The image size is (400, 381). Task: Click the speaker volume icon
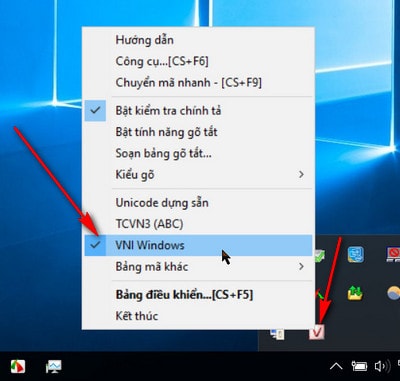382,366
